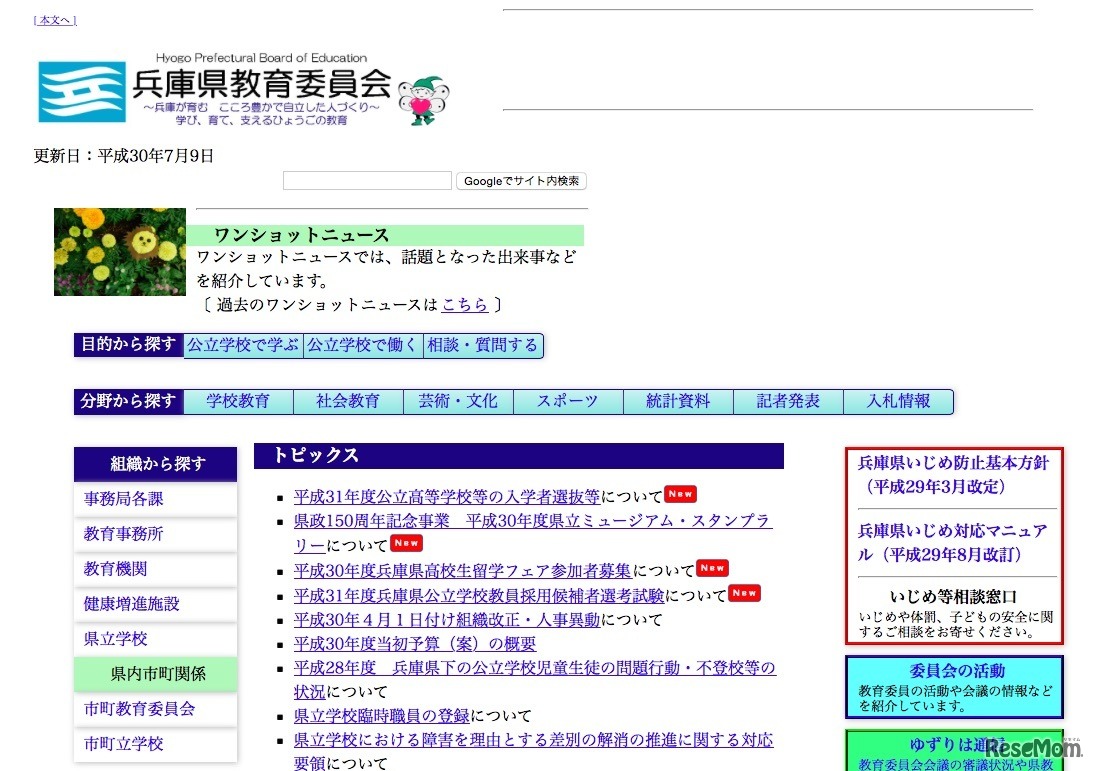Open the 相談・質問する tab

click(x=483, y=345)
